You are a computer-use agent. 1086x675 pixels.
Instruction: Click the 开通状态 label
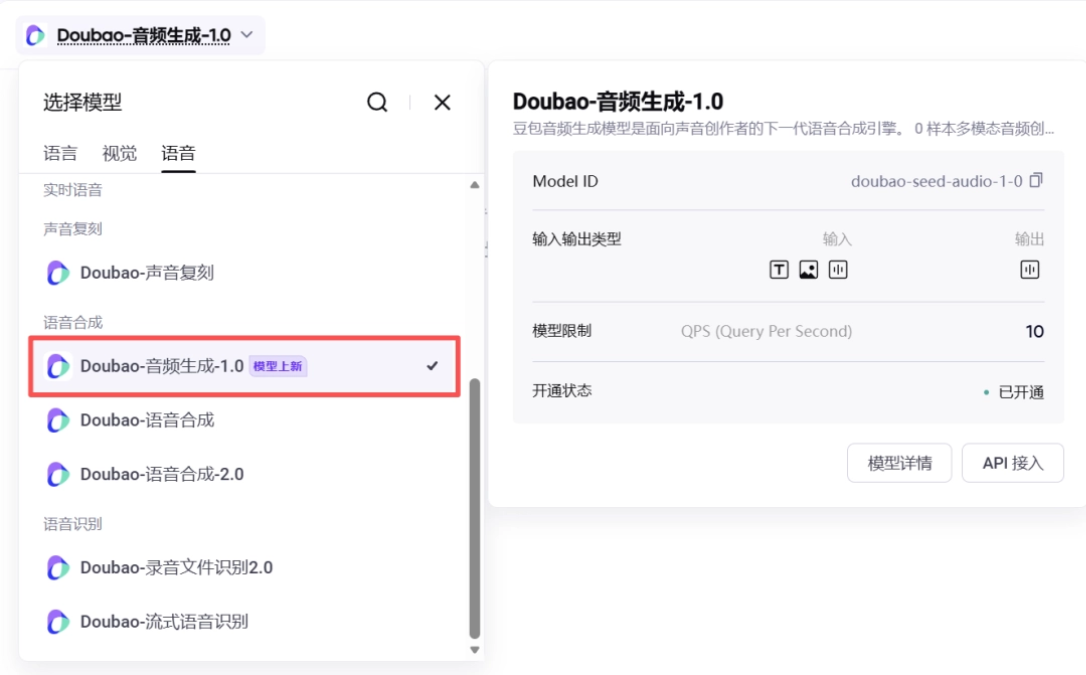(562, 390)
